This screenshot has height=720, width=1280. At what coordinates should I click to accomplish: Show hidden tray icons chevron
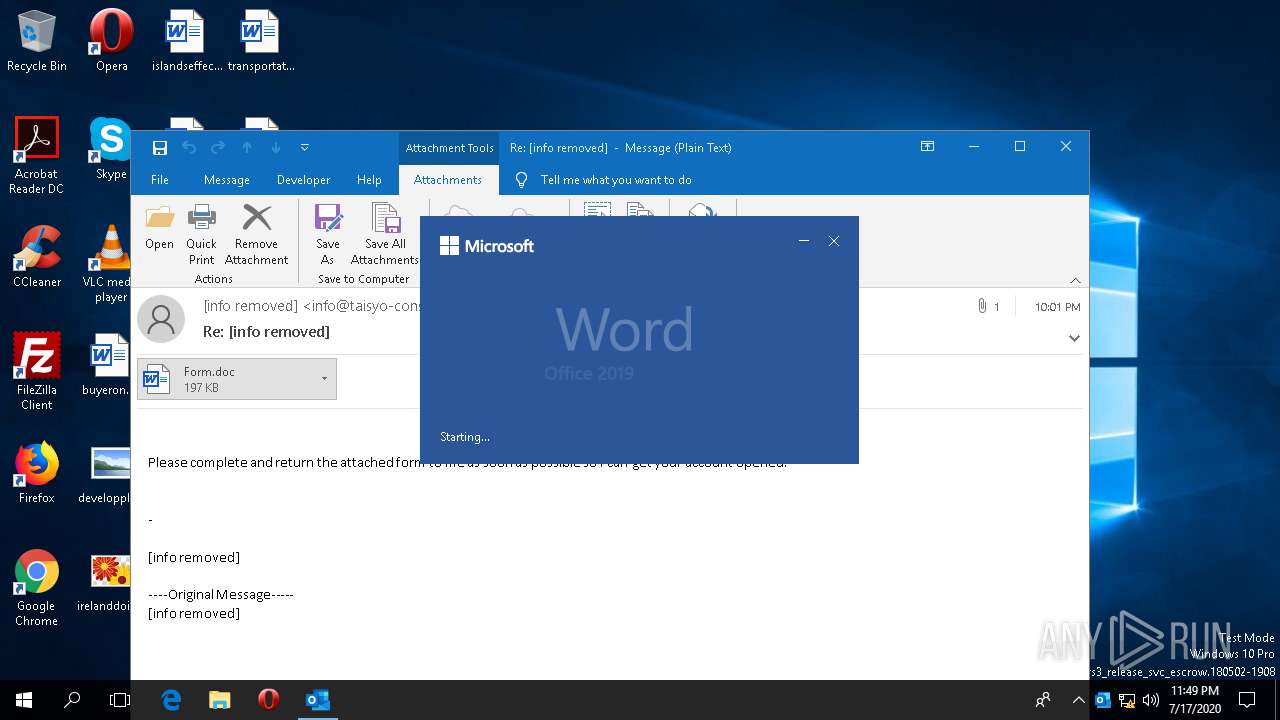(x=1079, y=700)
